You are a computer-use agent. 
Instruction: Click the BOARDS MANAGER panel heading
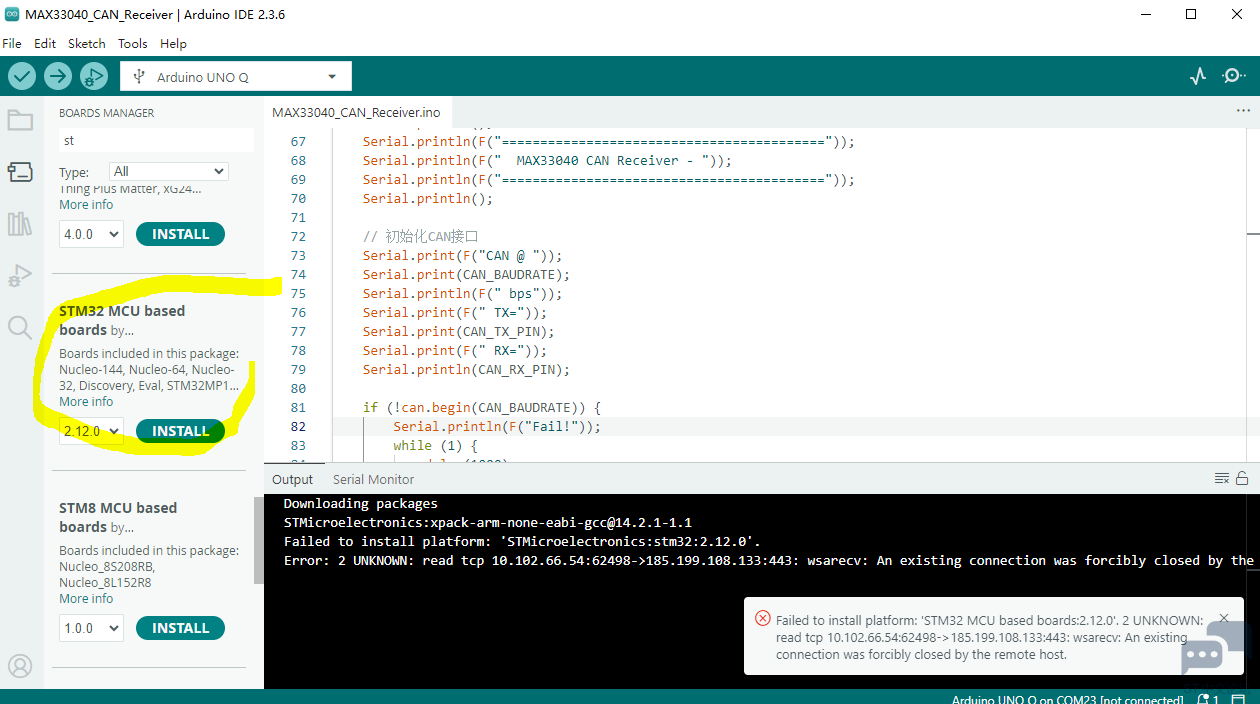(x=106, y=113)
